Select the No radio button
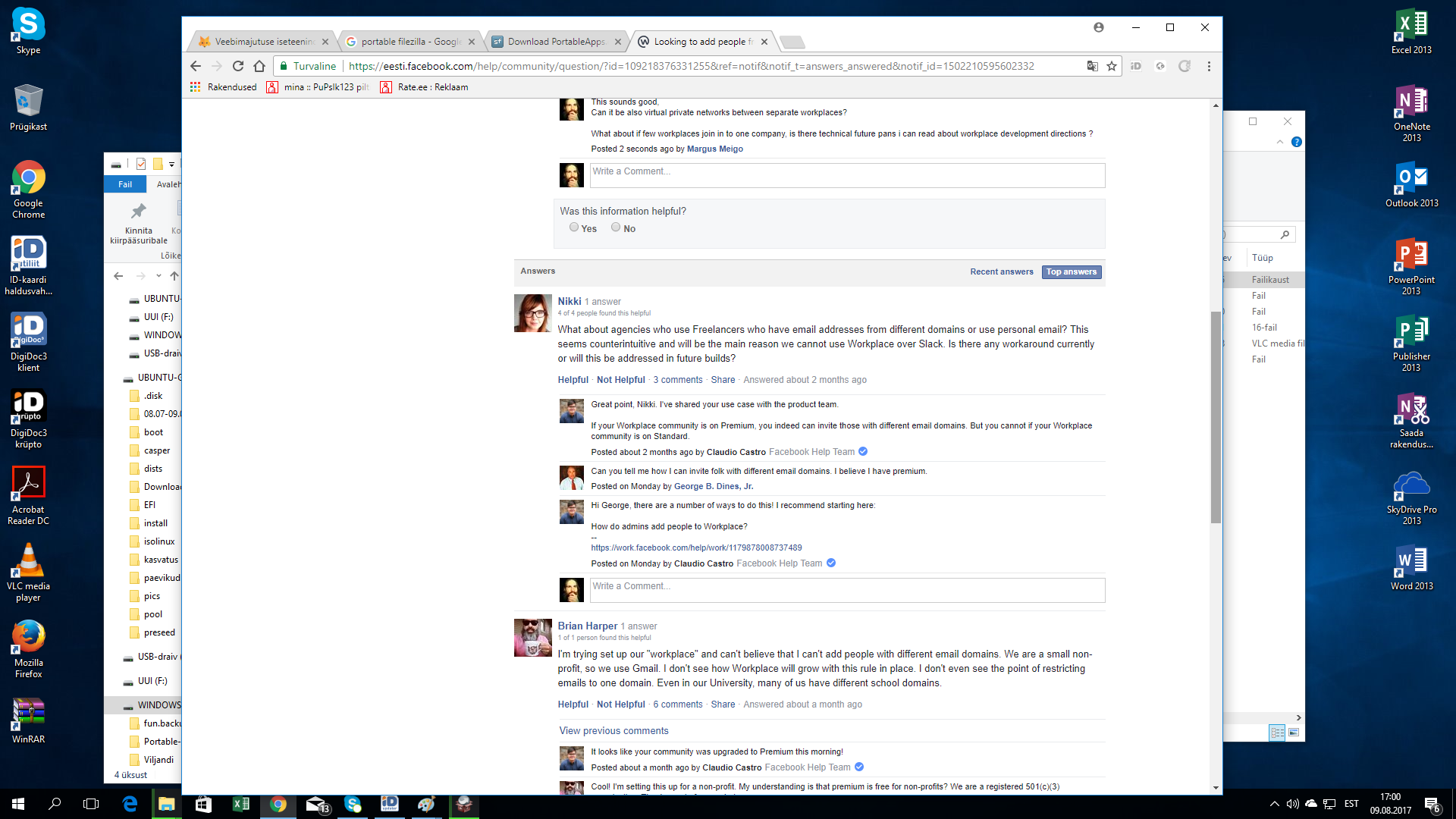 [616, 227]
